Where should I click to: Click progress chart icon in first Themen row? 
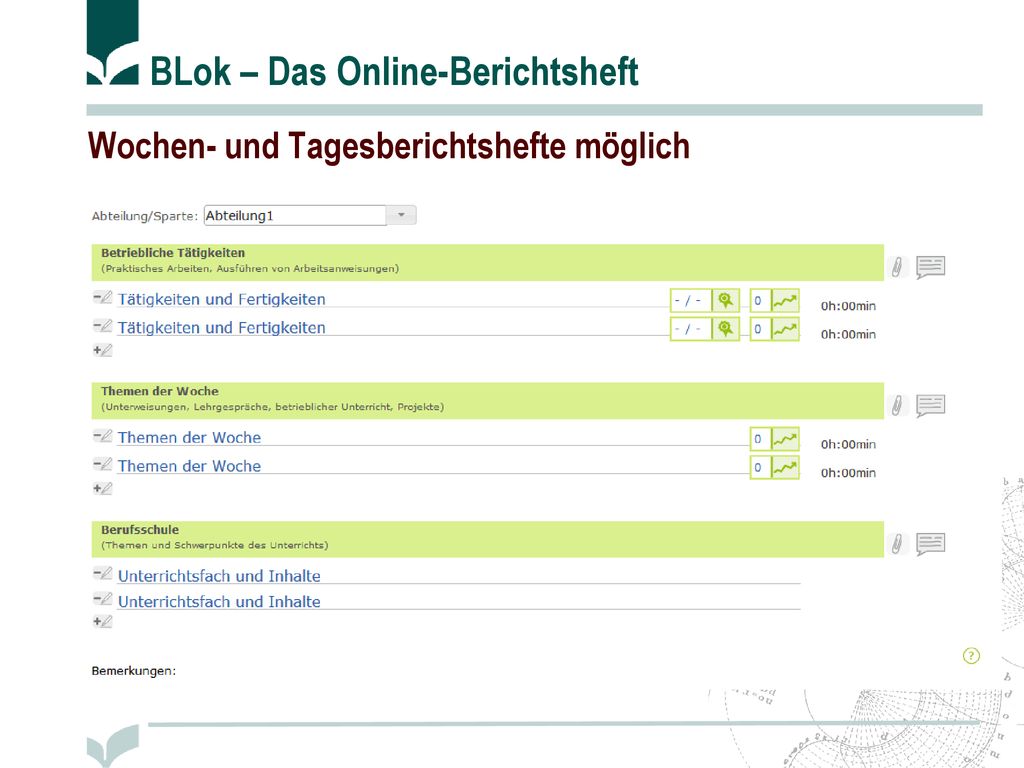click(785, 439)
